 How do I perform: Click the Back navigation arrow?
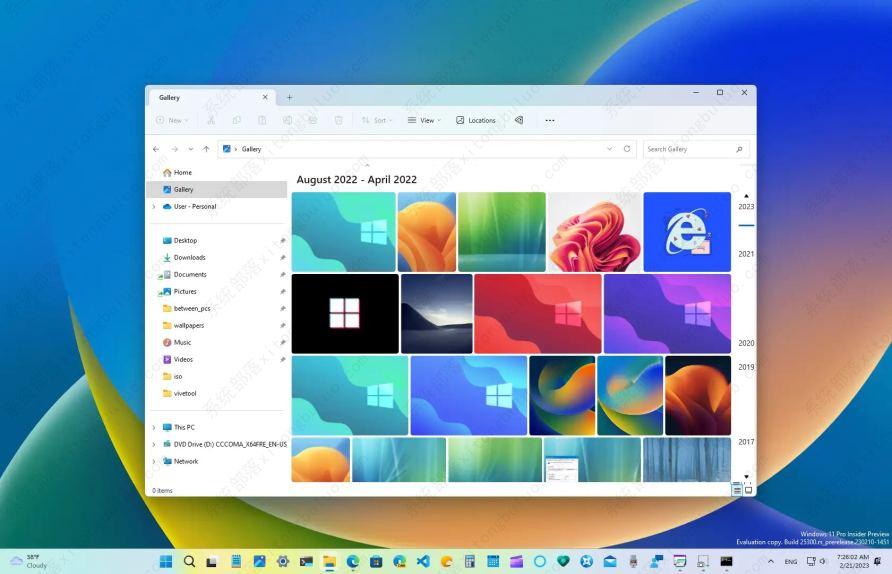click(x=156, y=149)
